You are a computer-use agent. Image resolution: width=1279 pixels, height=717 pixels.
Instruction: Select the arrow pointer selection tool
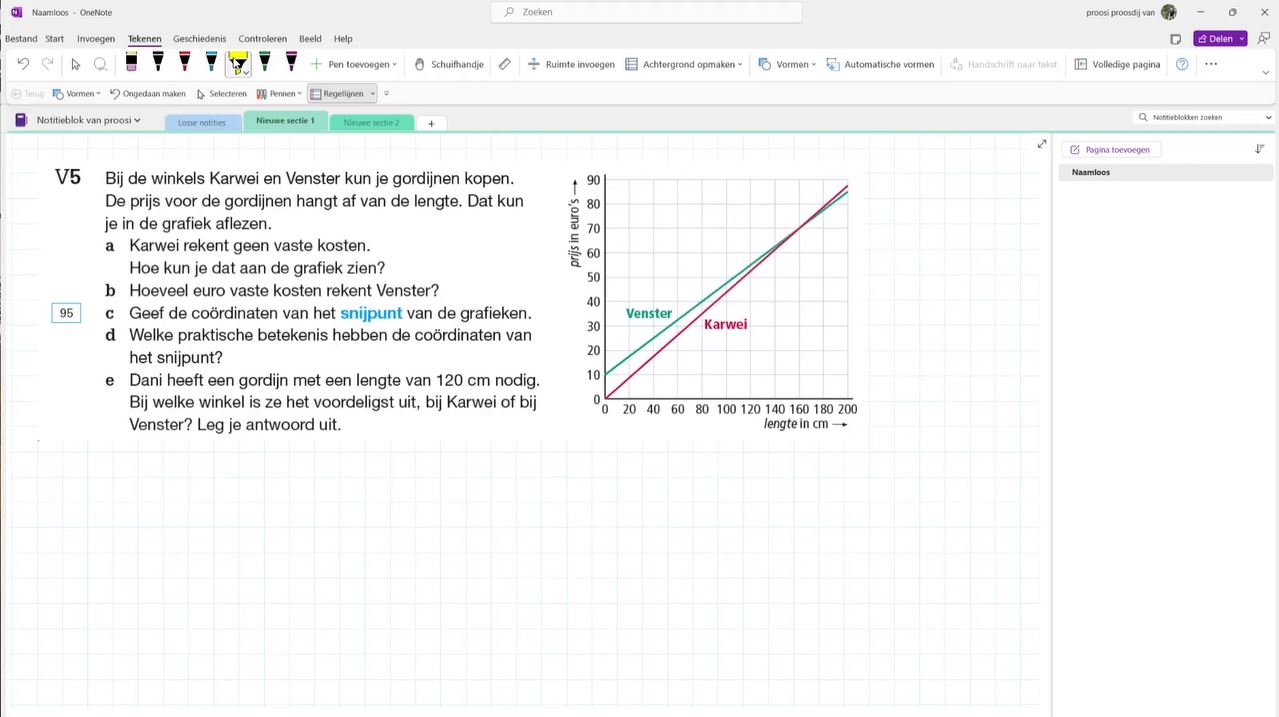click(x=75, y=64)
